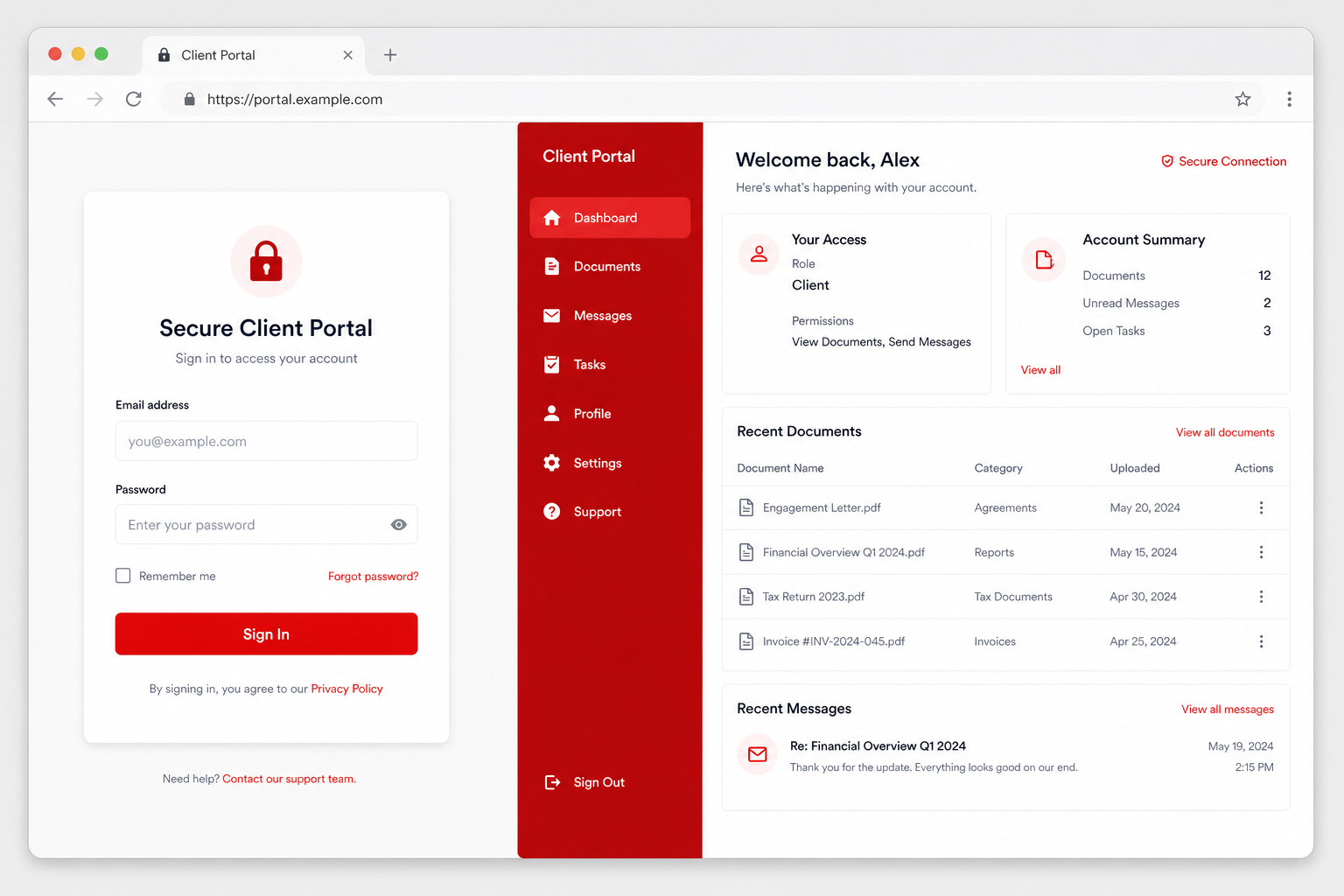Click the Support question mark icon
This screenshot has height=896, width=1344.
[x=552, y=512]
